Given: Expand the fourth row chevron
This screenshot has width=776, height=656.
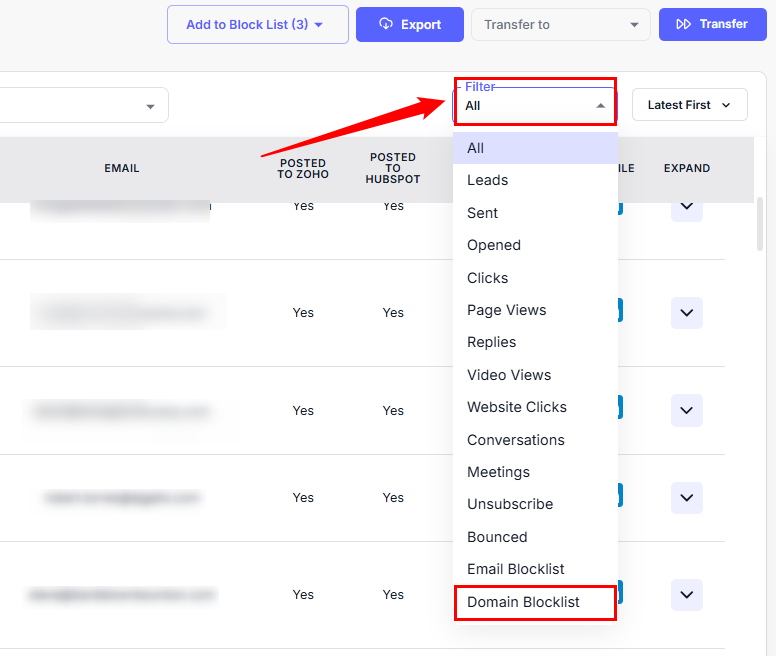Looking at the screenshot, I should pyautogui.click(x=686, y=497).
